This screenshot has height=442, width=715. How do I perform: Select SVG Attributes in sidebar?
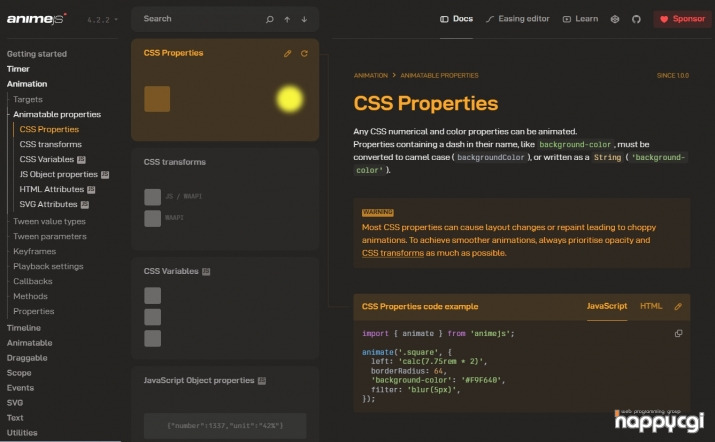pos(48,204)
